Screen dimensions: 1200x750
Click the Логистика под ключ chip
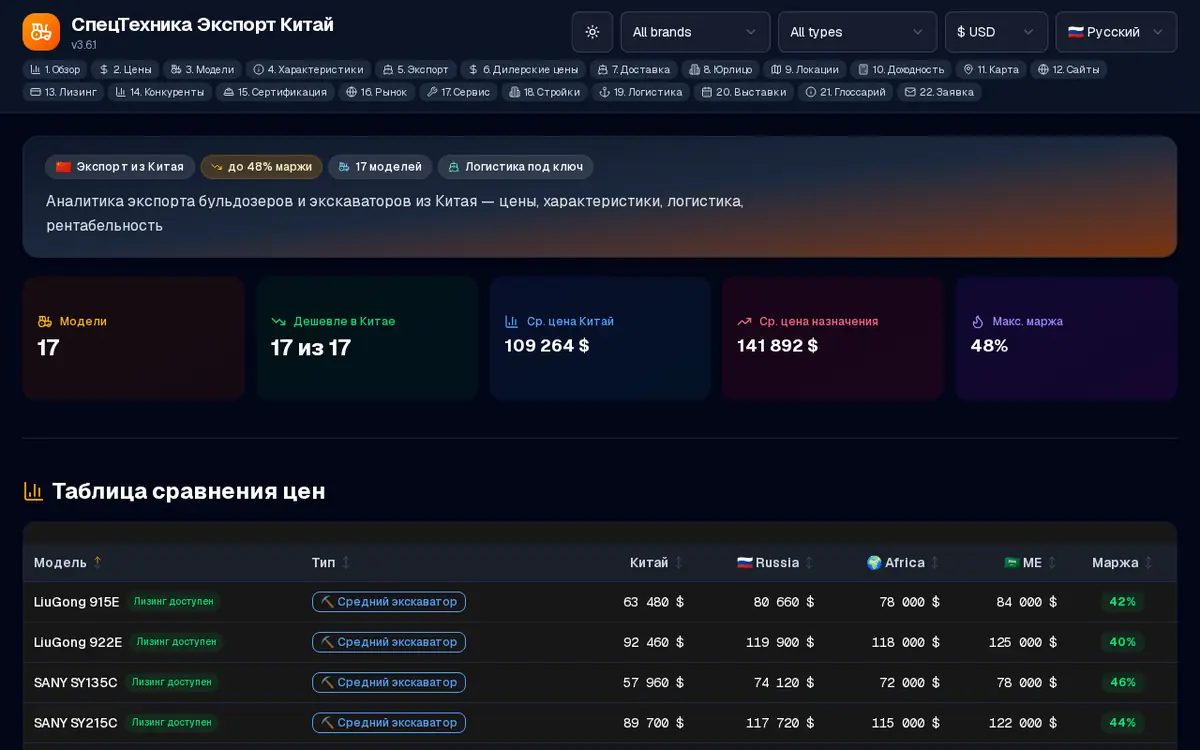coord(516,167)
